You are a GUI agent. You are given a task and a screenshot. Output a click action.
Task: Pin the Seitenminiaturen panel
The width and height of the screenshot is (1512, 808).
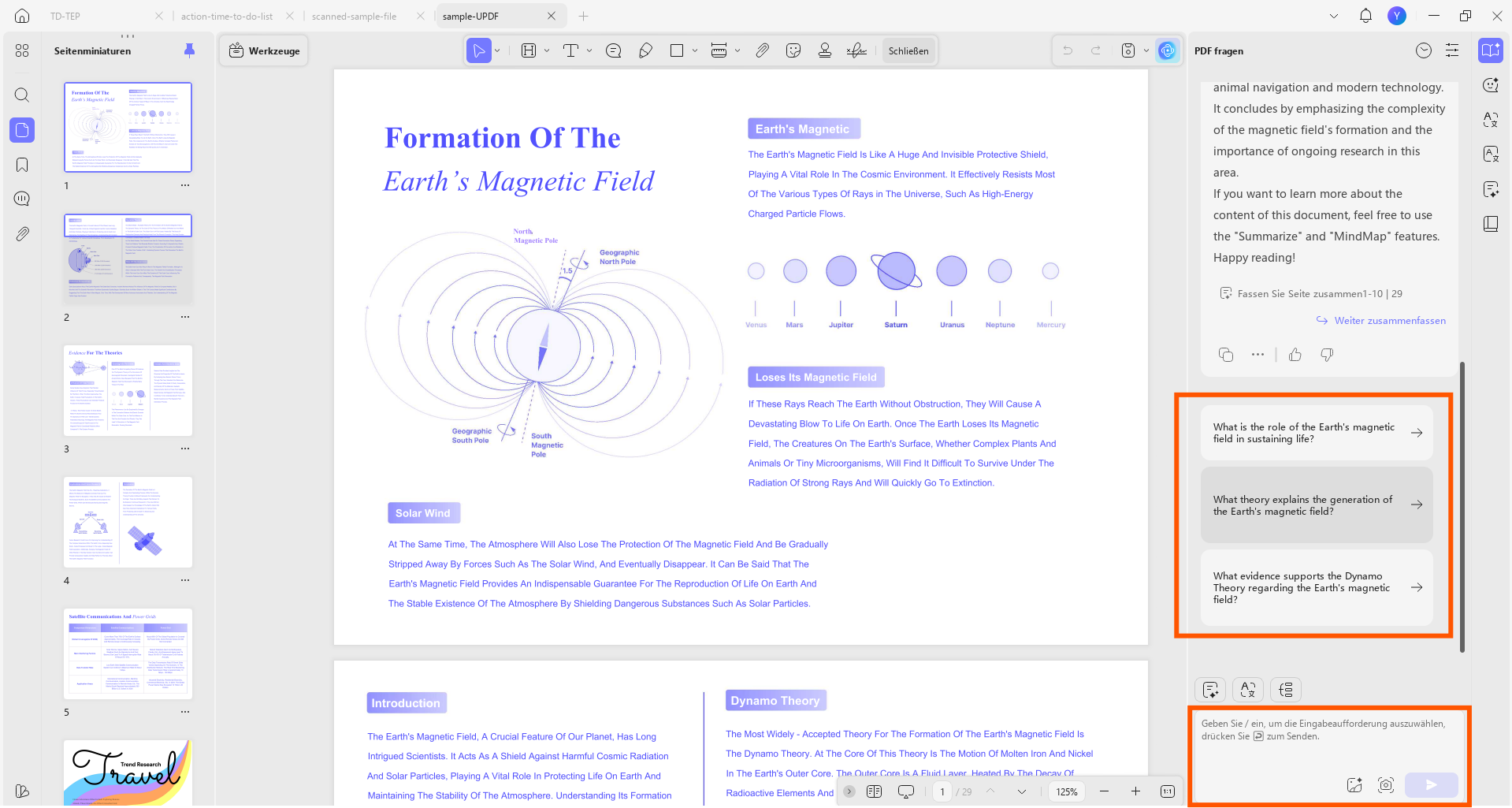(x=189, y=50)
